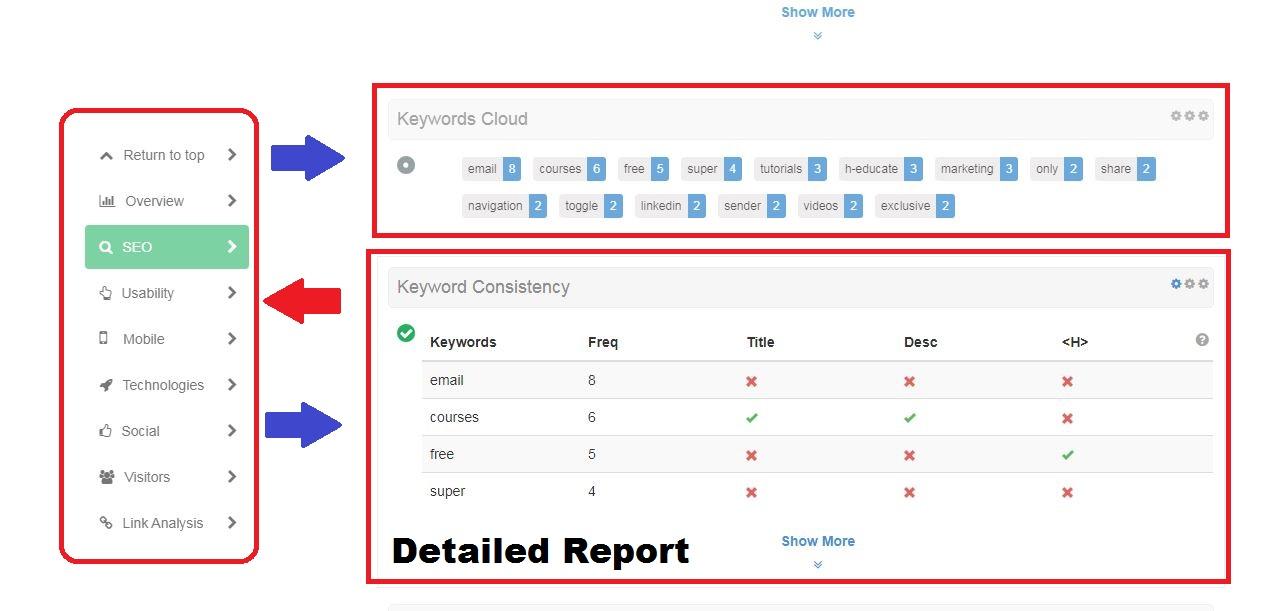
Task: Click the Show More link at page top
Action: pos(817,11)
